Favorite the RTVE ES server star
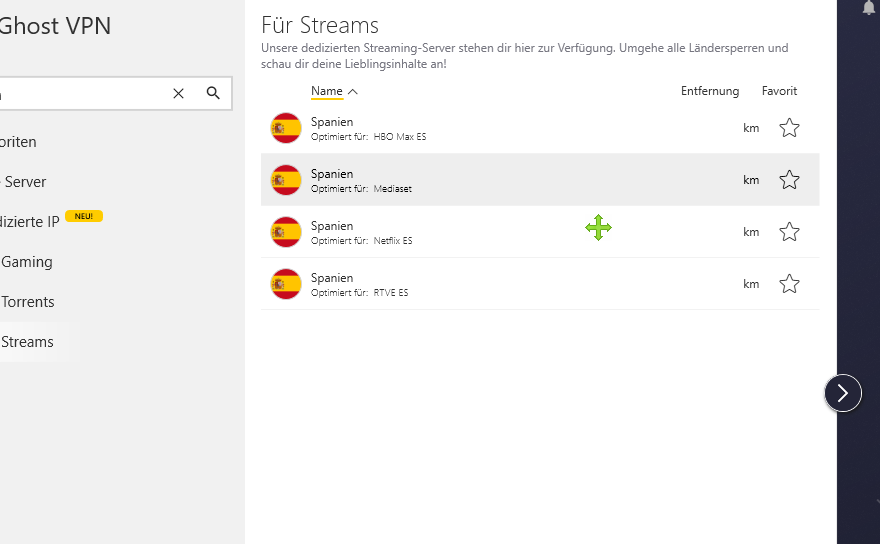Image resolution: width=880 pixels, height=544 pixels. [789, 284]
